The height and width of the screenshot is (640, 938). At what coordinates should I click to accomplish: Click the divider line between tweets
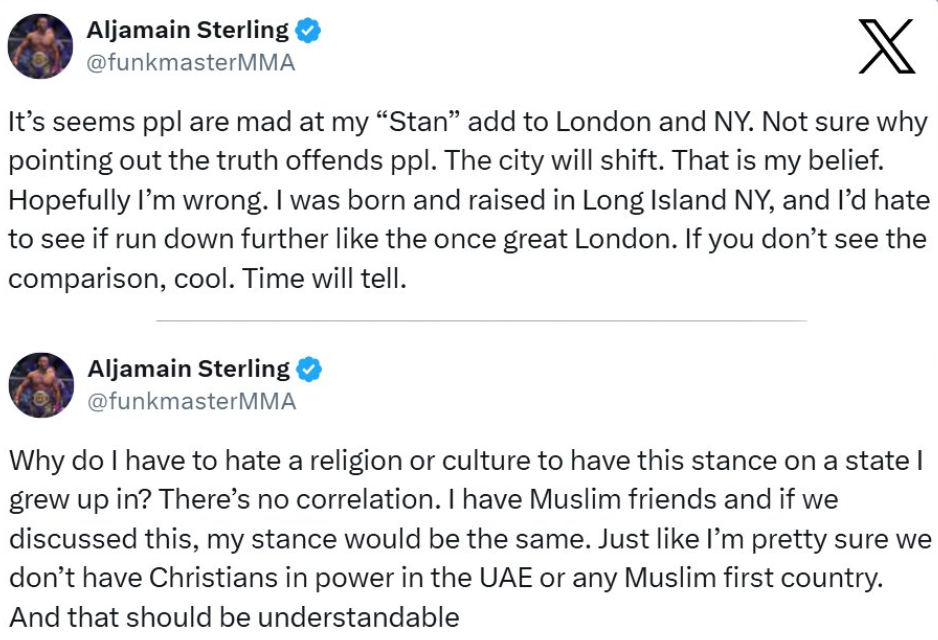[481, 321]
